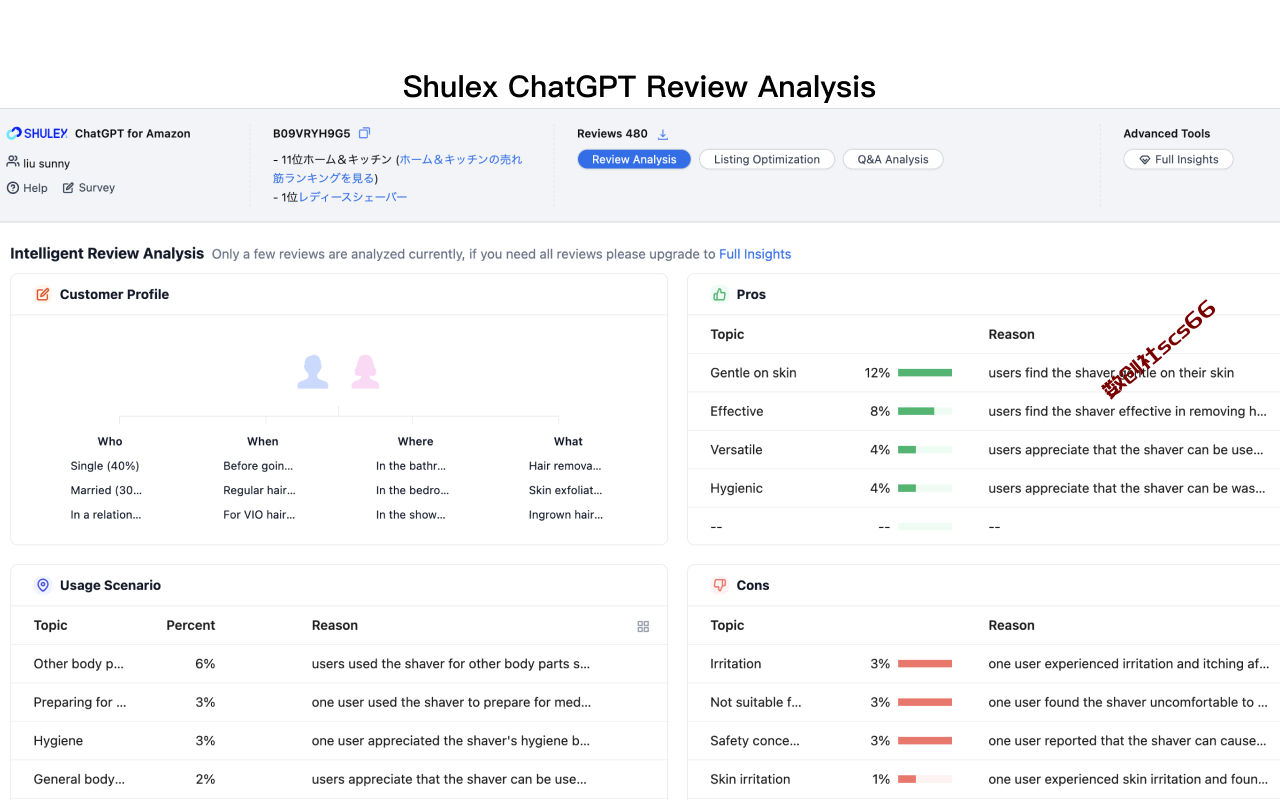
Task: Switch Usage Scenario view with grid icon
Action: [643, 626]
